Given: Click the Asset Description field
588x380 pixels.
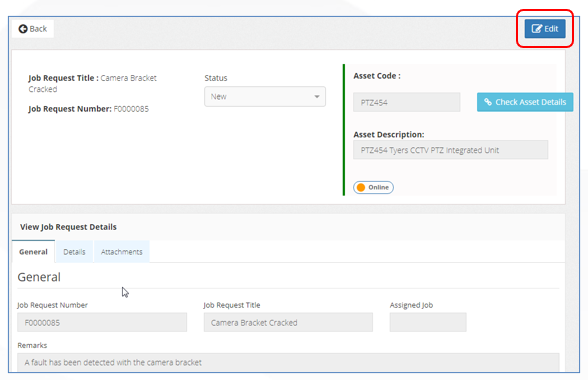Looking at the screenshot, I should pos(450,150).
